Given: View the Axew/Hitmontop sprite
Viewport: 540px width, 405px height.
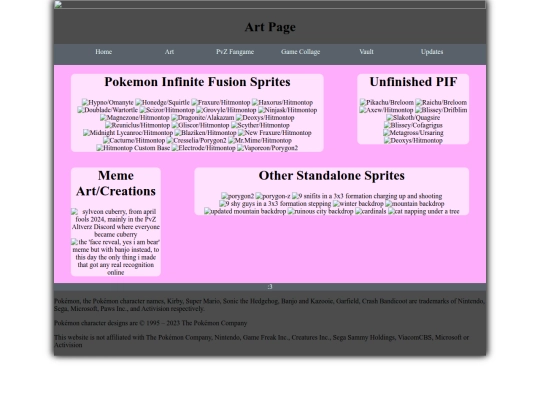Looking at the screenshot, I should point(386,110).
